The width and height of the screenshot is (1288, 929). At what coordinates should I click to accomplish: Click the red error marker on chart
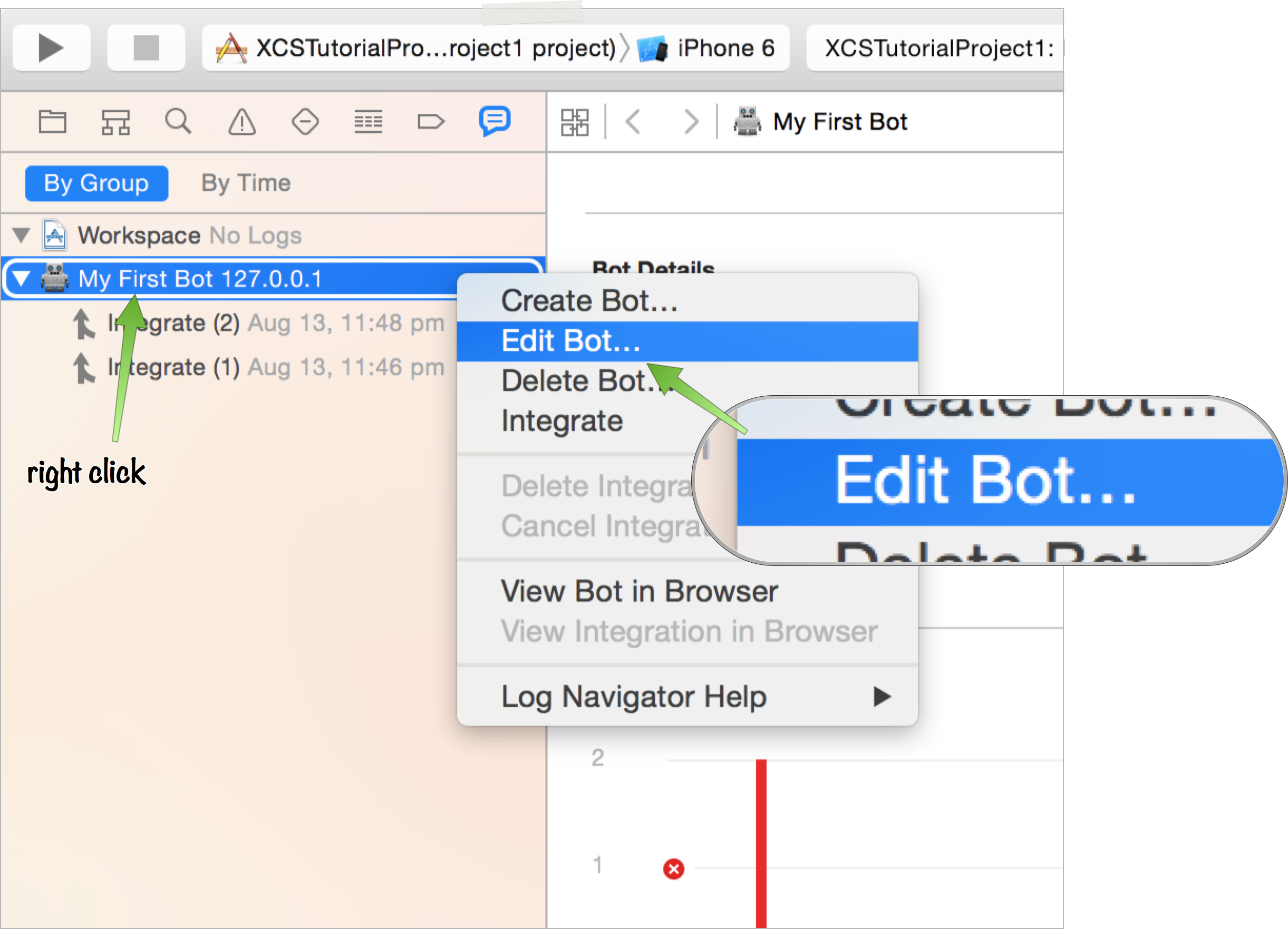click(x=674, y=869)
